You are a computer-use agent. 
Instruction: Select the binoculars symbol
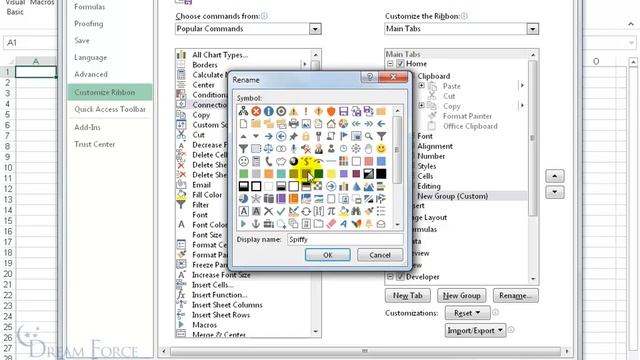(x=356, y=211)
